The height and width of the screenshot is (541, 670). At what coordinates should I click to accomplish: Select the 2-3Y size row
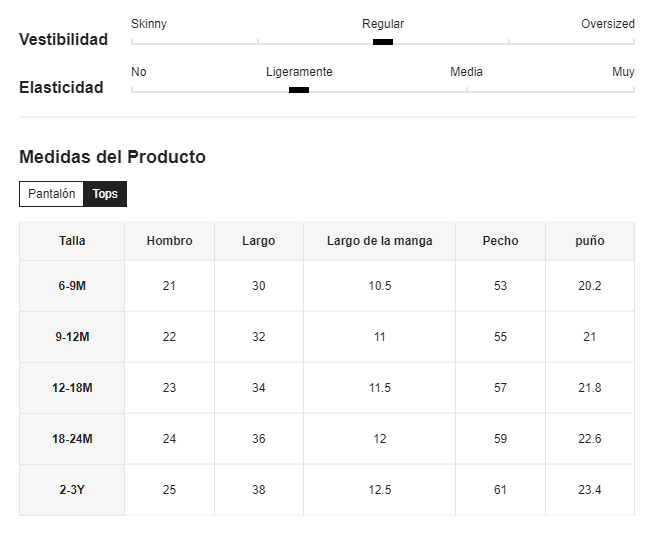coord(327,490)
